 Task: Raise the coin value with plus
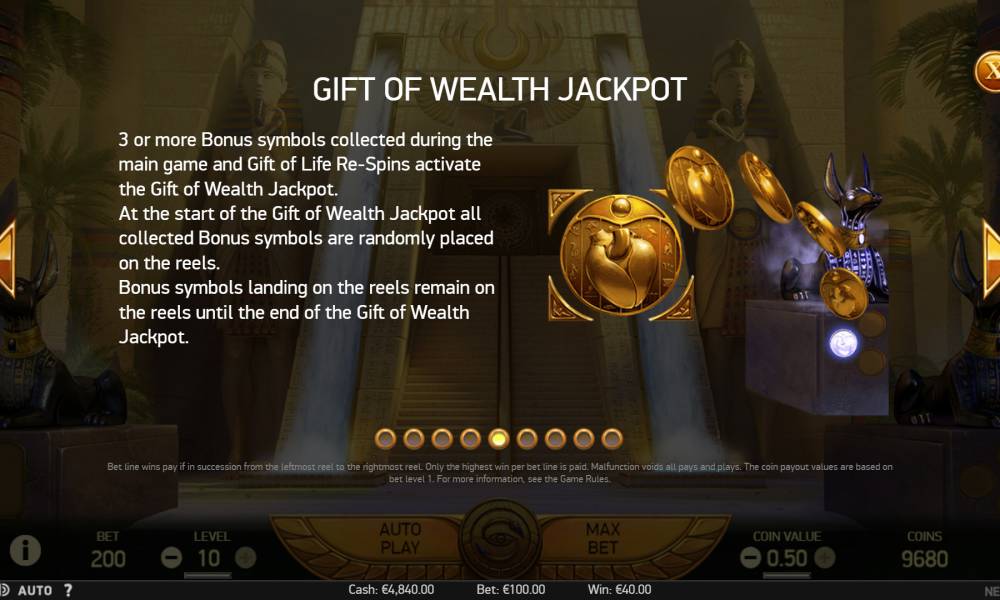click(825, 558)
